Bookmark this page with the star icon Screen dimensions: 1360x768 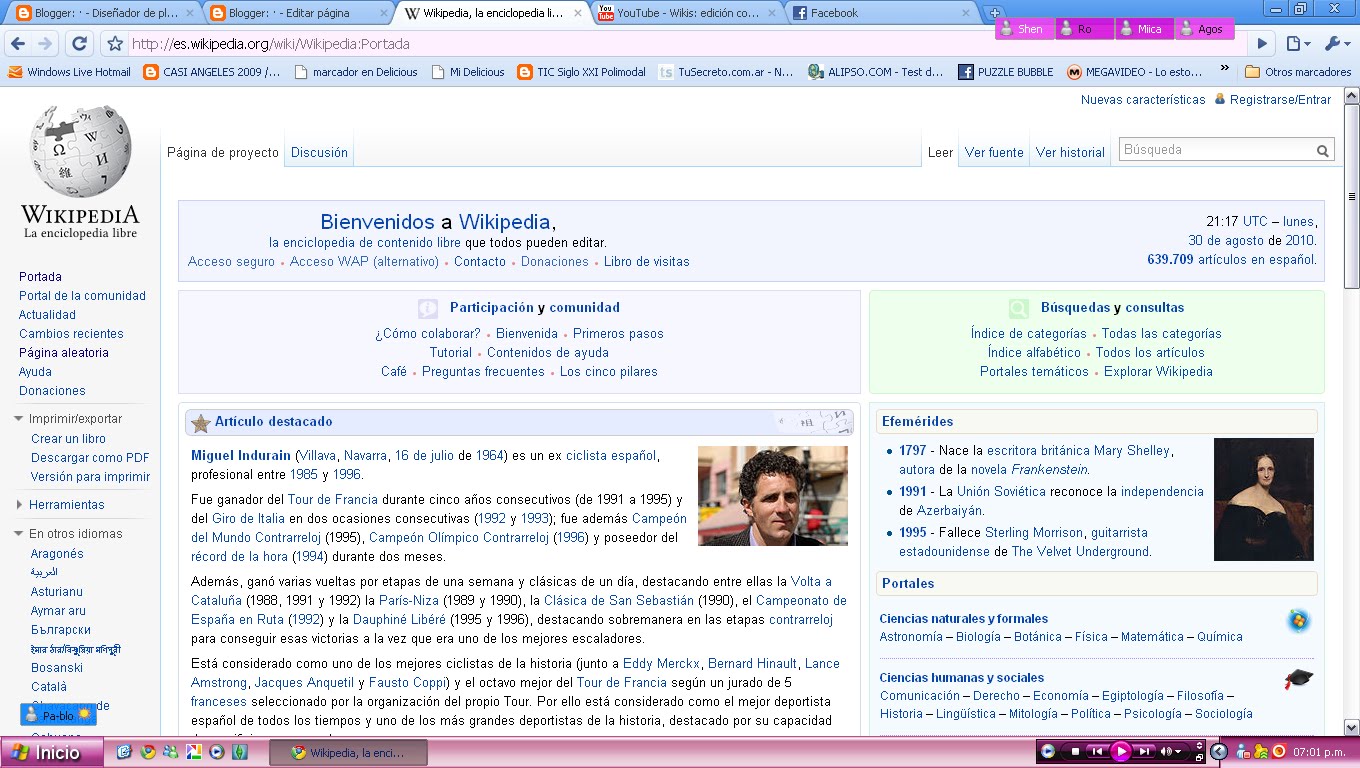pos(115,44)
